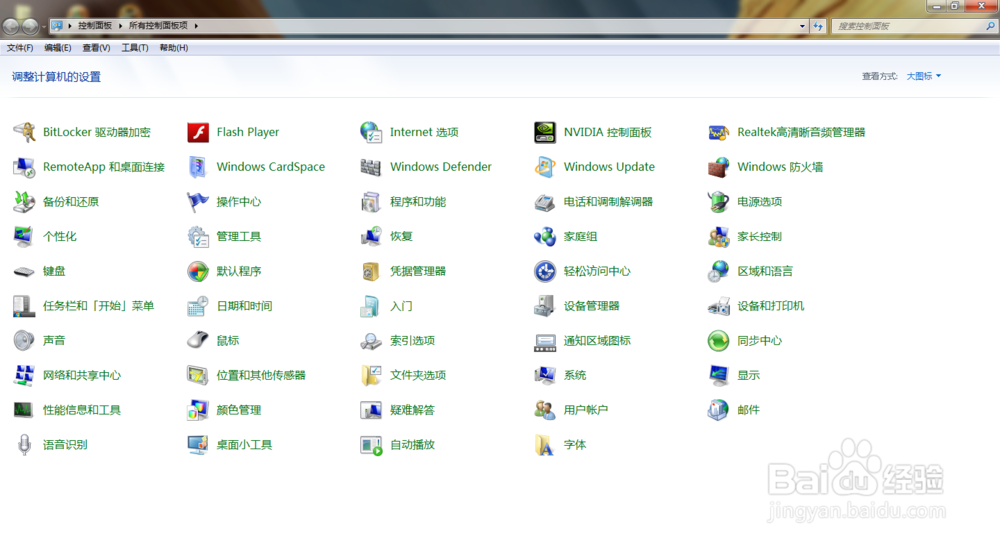Open 操作中心 flag icon
1000x545 pixels.
pos(198,201)
